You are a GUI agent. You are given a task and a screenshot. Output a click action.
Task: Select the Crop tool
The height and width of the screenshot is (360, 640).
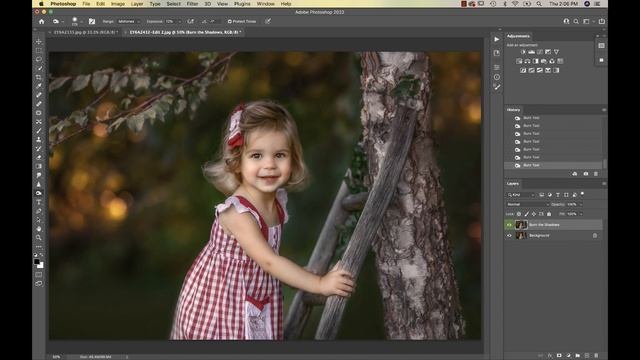(39, 77)
